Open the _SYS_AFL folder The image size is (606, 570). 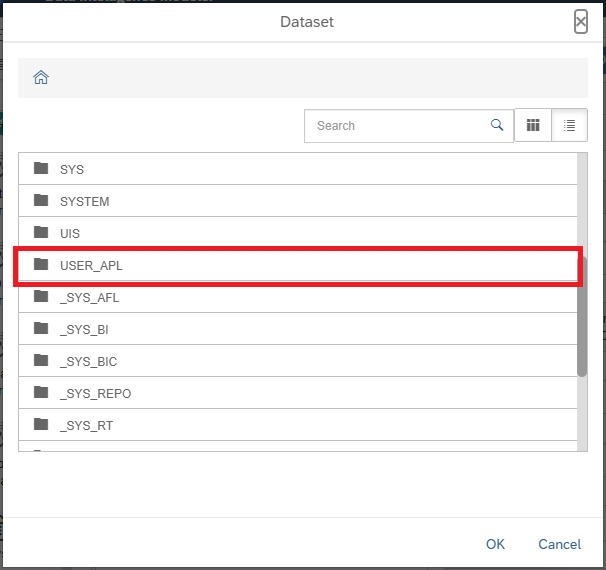pos(89,298)
